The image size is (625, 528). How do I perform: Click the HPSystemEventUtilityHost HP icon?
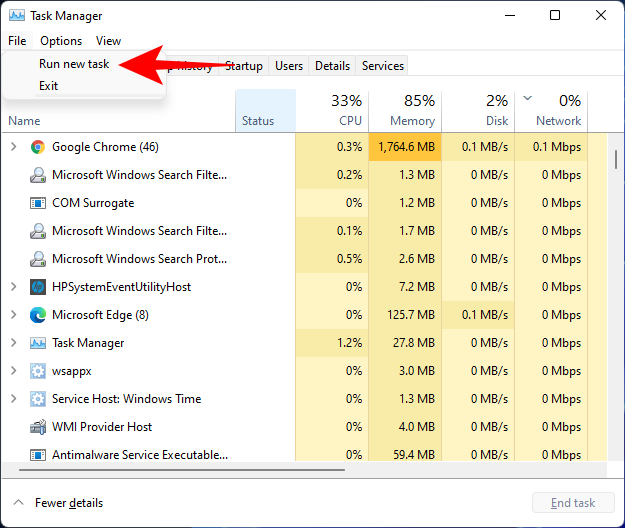(x=38, y=287)
